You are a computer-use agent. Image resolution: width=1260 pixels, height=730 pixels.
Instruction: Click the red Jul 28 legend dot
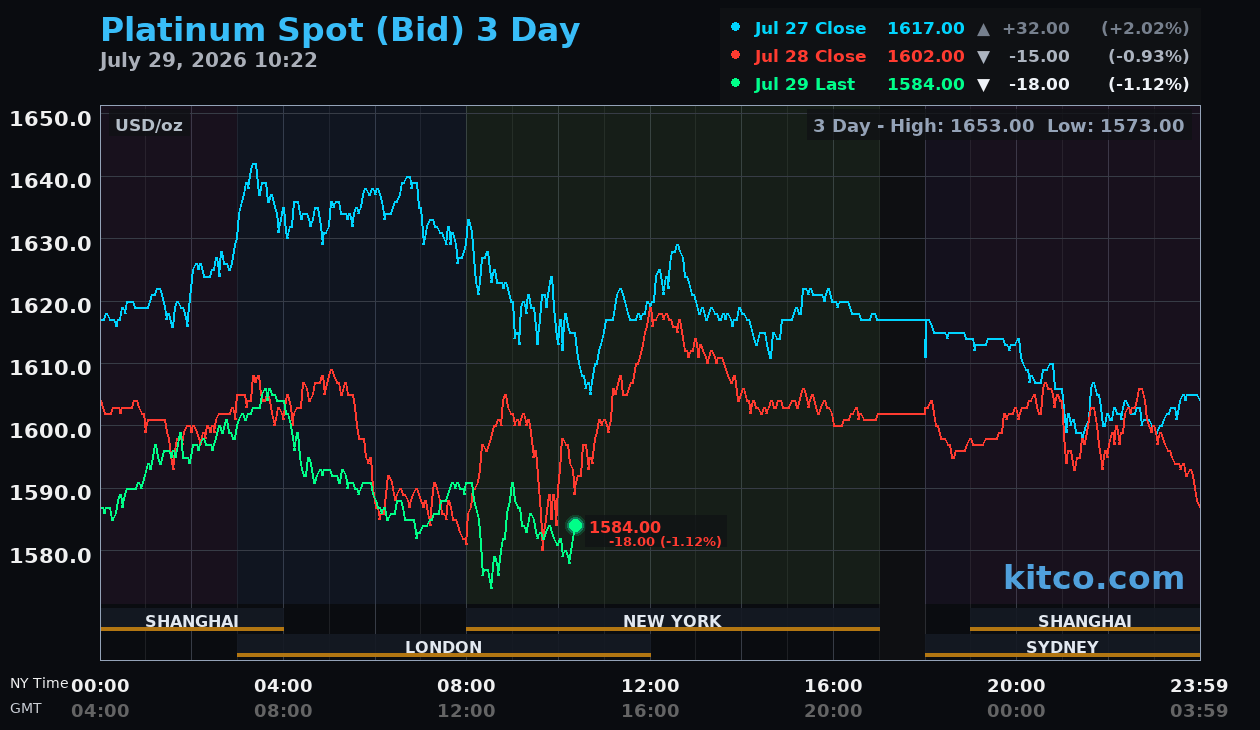point(736,56)
